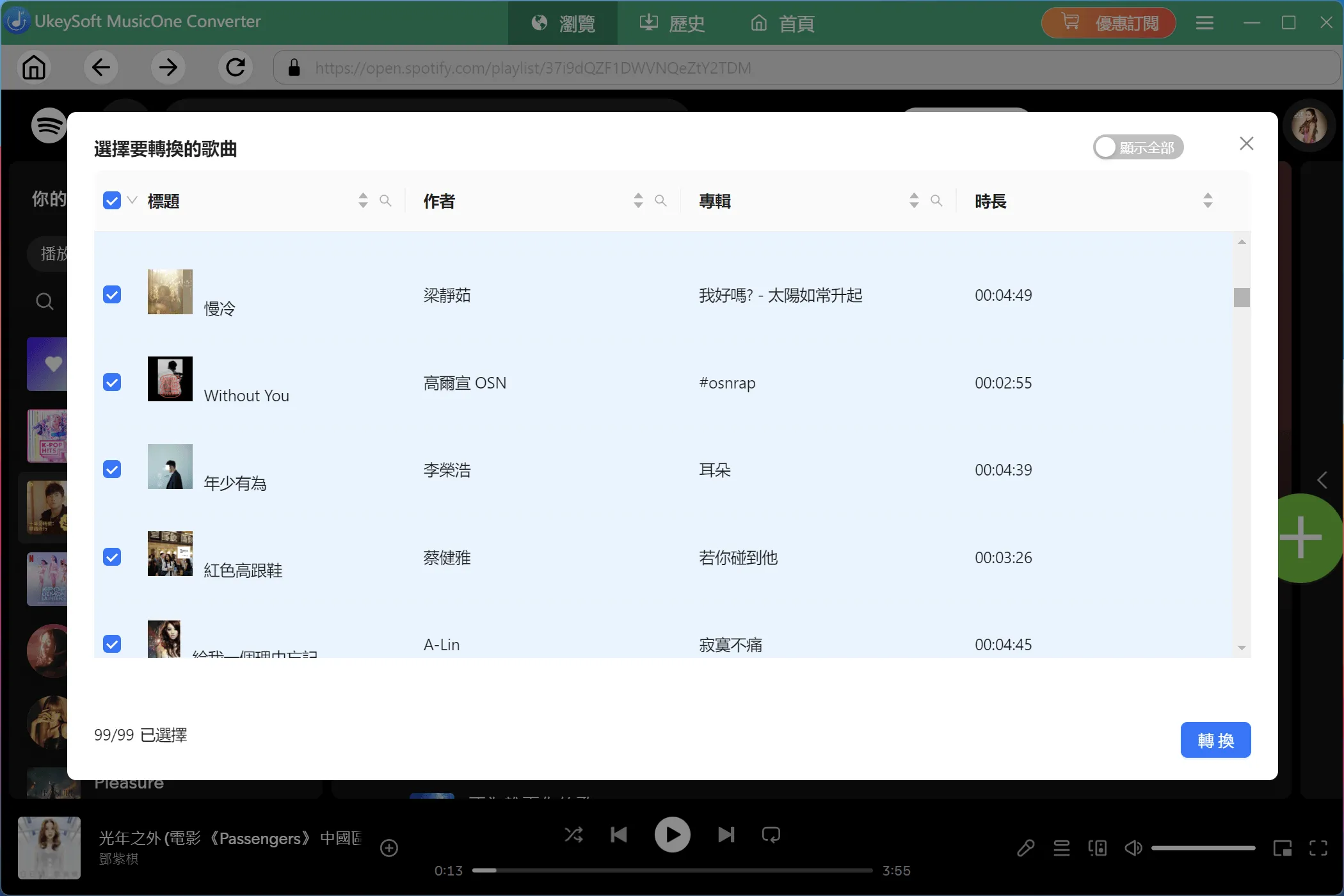Search albums with the 專輯 magnifier icon
Screen dimensions: 1344x896
coord(936,201)
